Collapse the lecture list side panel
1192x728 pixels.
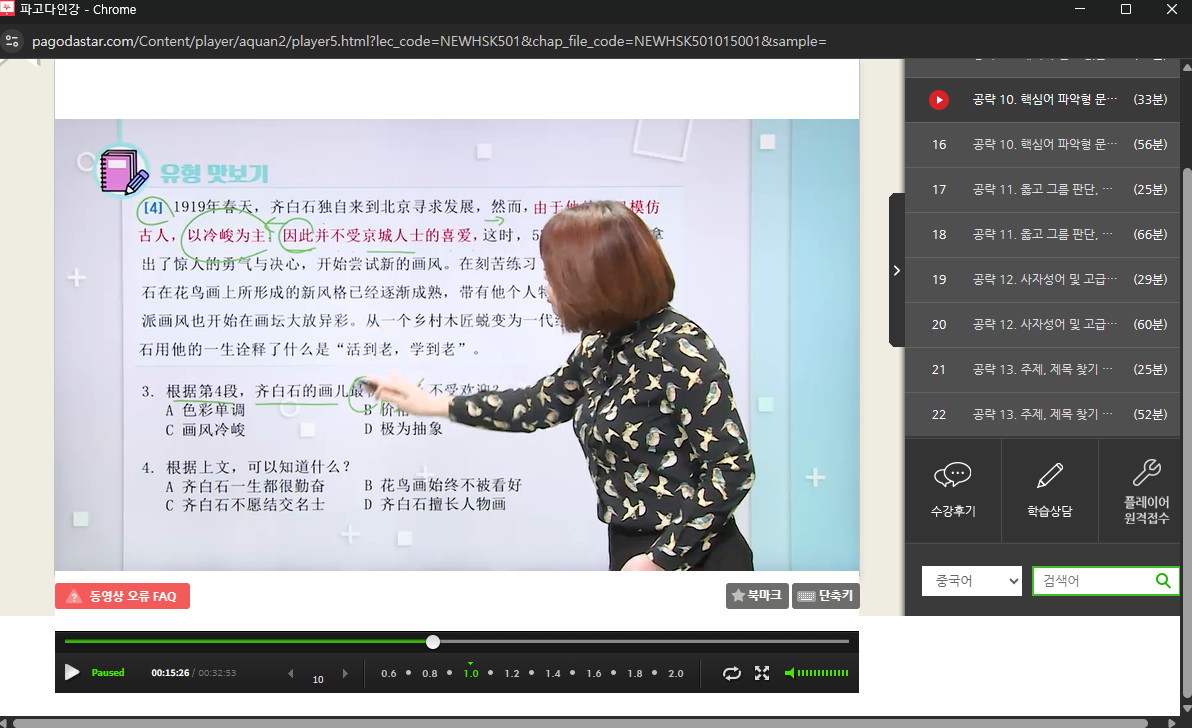click(897, 270)
